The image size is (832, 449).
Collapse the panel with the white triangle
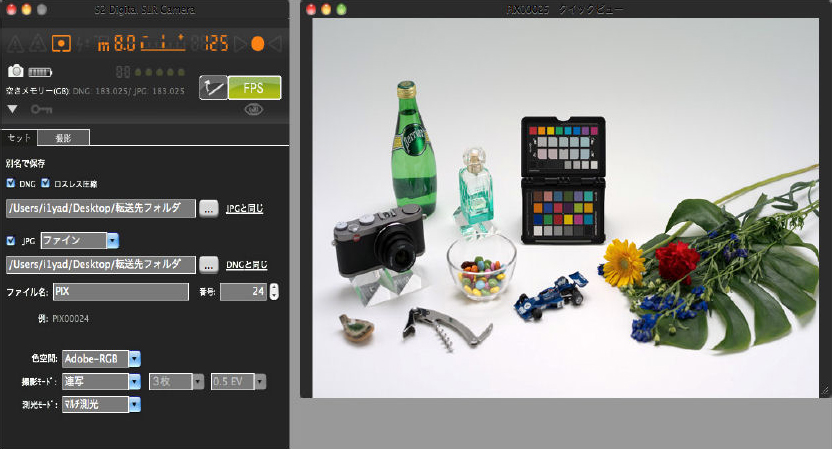coord(12,109)
